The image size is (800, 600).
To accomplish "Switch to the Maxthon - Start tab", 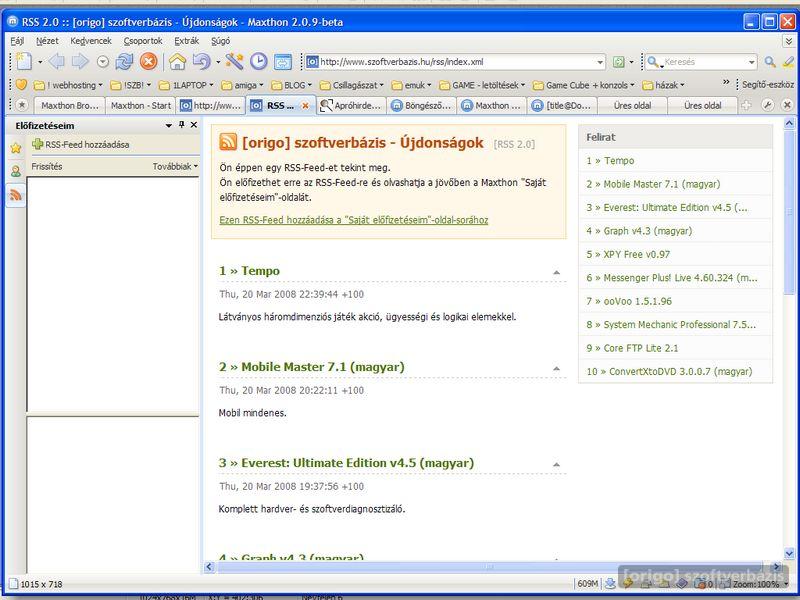I will point(141,106).
